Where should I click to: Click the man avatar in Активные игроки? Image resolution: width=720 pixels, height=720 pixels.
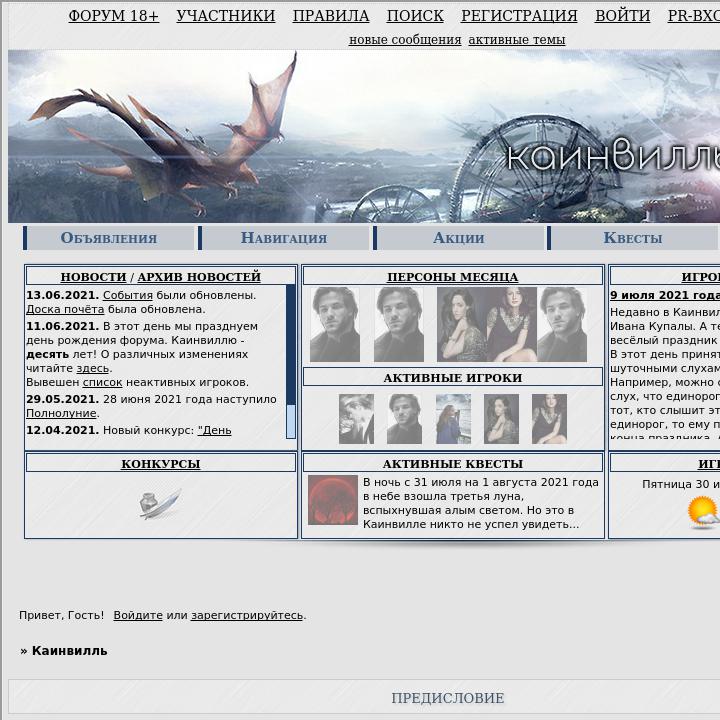coord(404,419)
